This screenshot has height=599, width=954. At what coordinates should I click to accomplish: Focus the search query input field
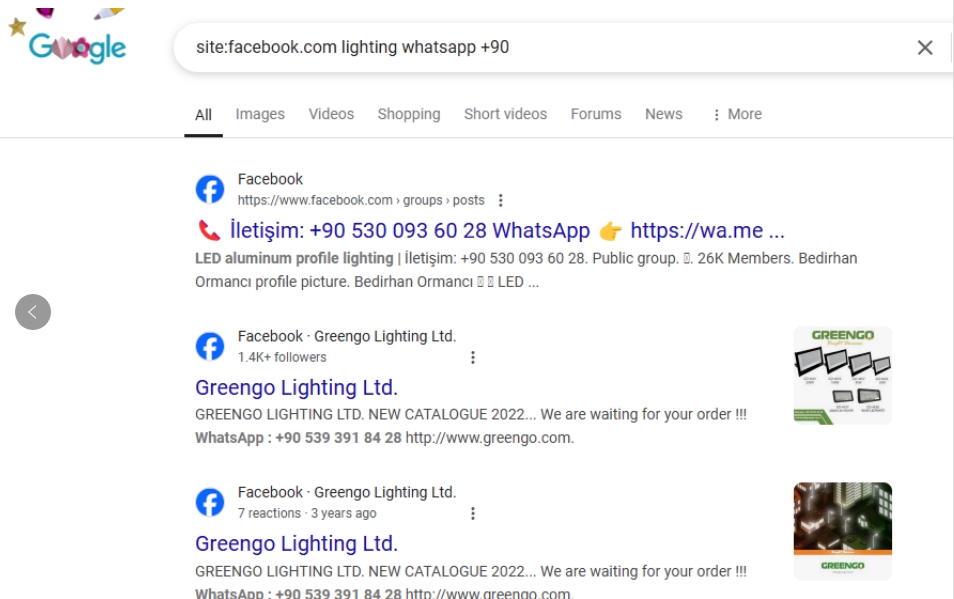tap(548, 47)
